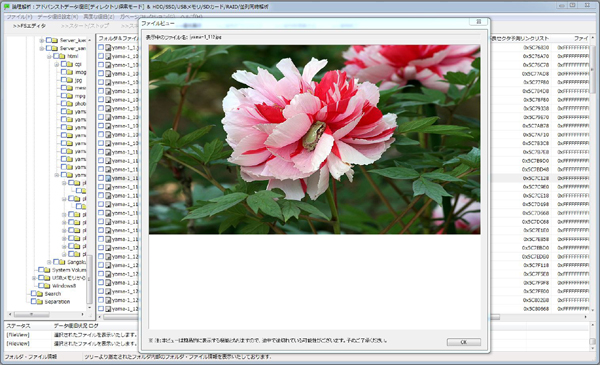600x365 pixels.
Task: Tick the Server_san folder checkbox
Action: click(x=49, y=48)
